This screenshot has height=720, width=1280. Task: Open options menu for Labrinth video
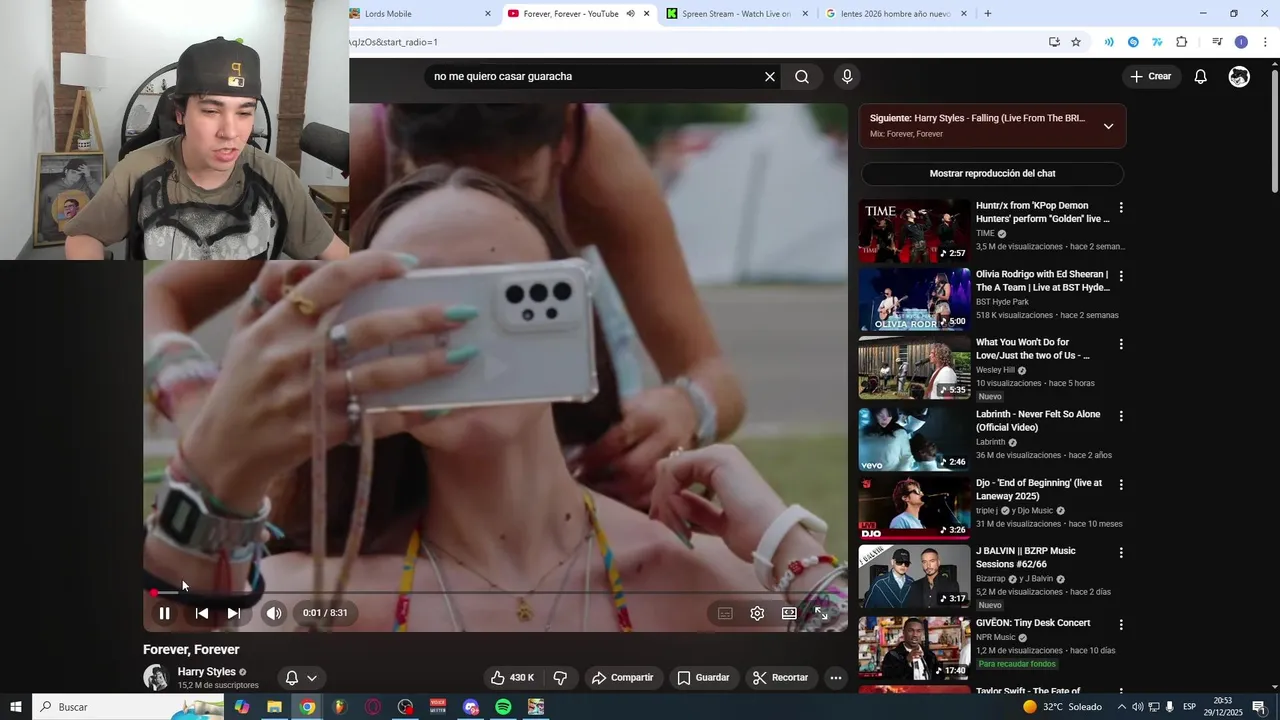click(1121, 416)
